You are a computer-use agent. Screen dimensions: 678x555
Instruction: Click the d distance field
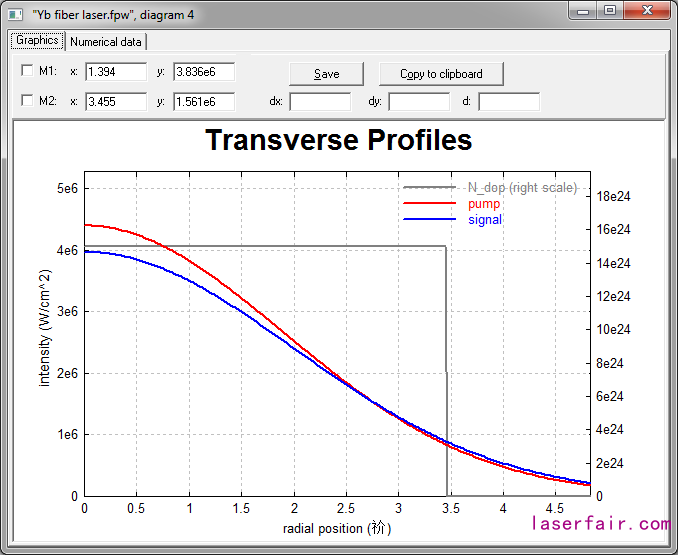[x=509, y=102]
